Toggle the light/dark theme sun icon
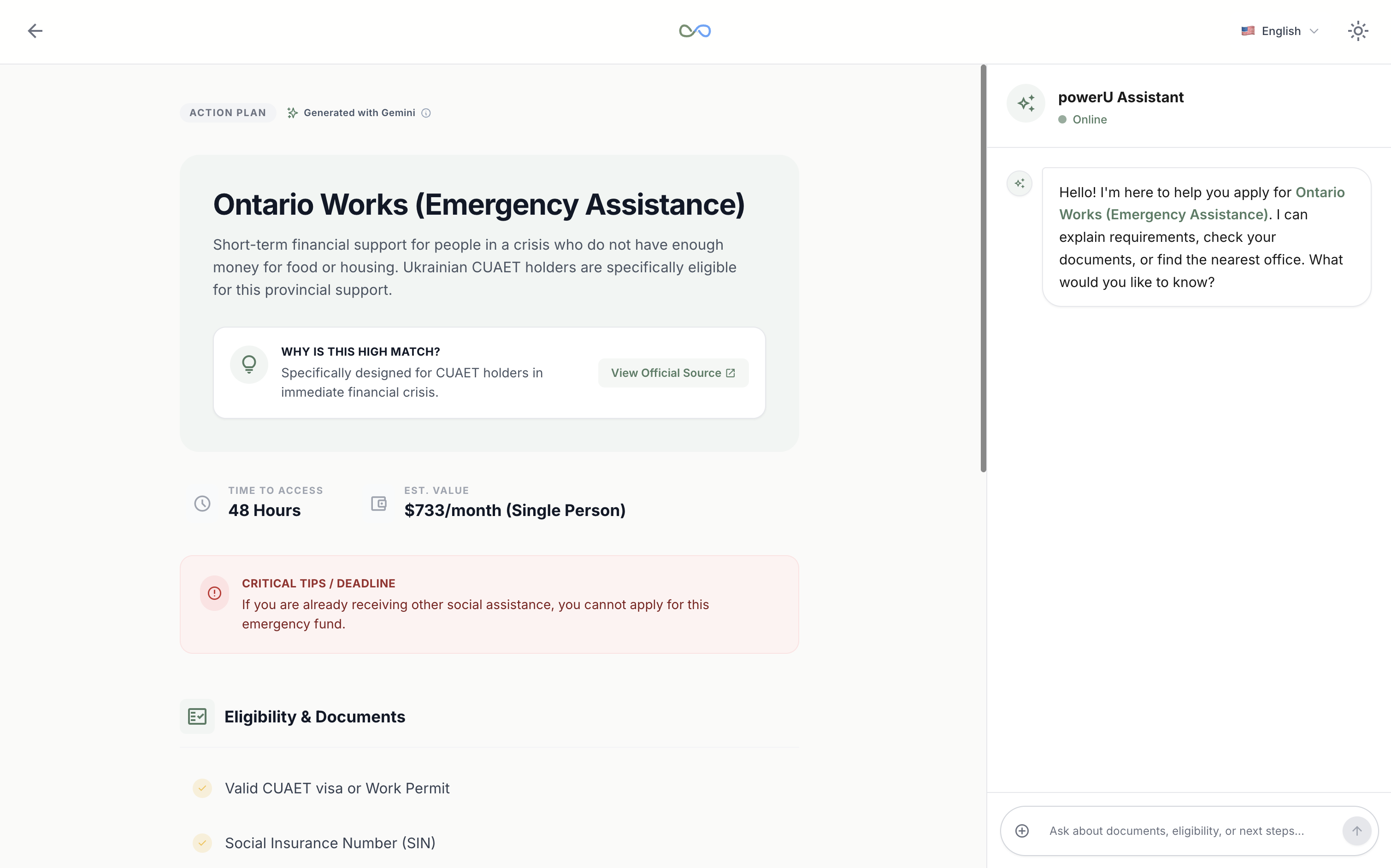Viewport: 1391px width, 868px height. 1358,31
